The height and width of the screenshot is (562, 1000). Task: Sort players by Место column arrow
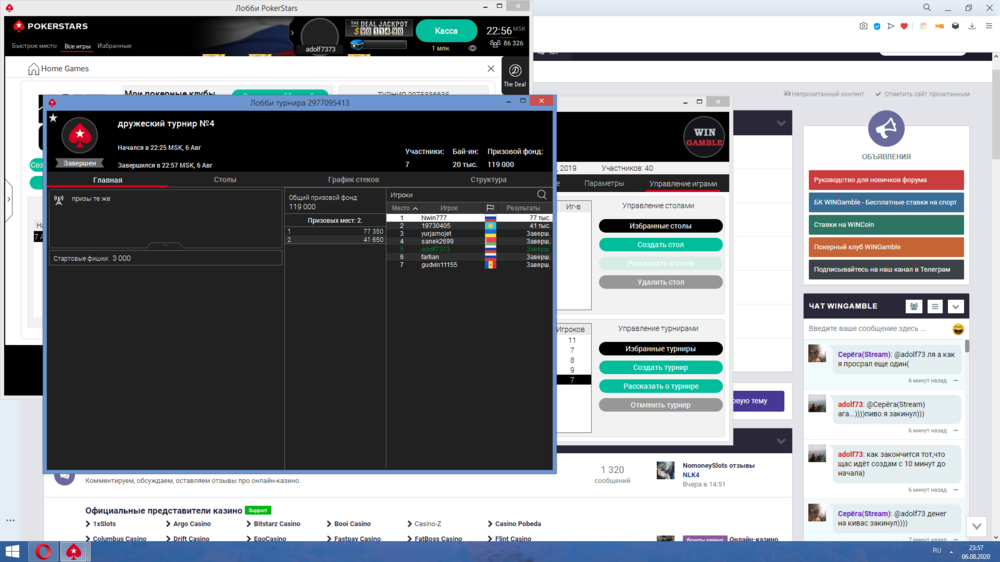pos(415,208)
